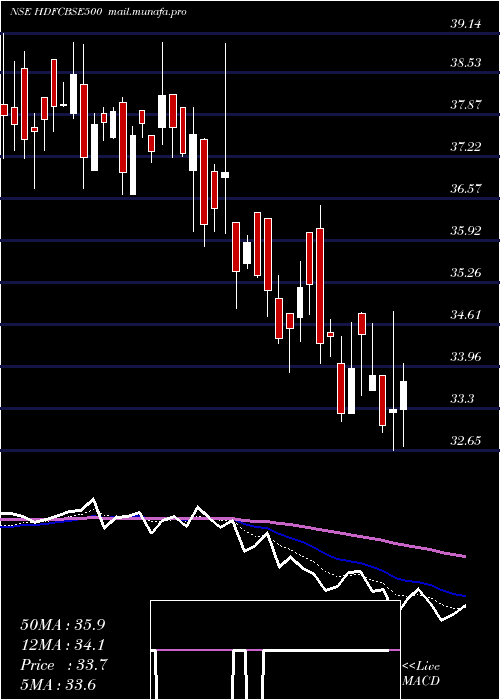Select the 35.92 price axis label
This screenshot has width=500, height=700.
point(466,231)
